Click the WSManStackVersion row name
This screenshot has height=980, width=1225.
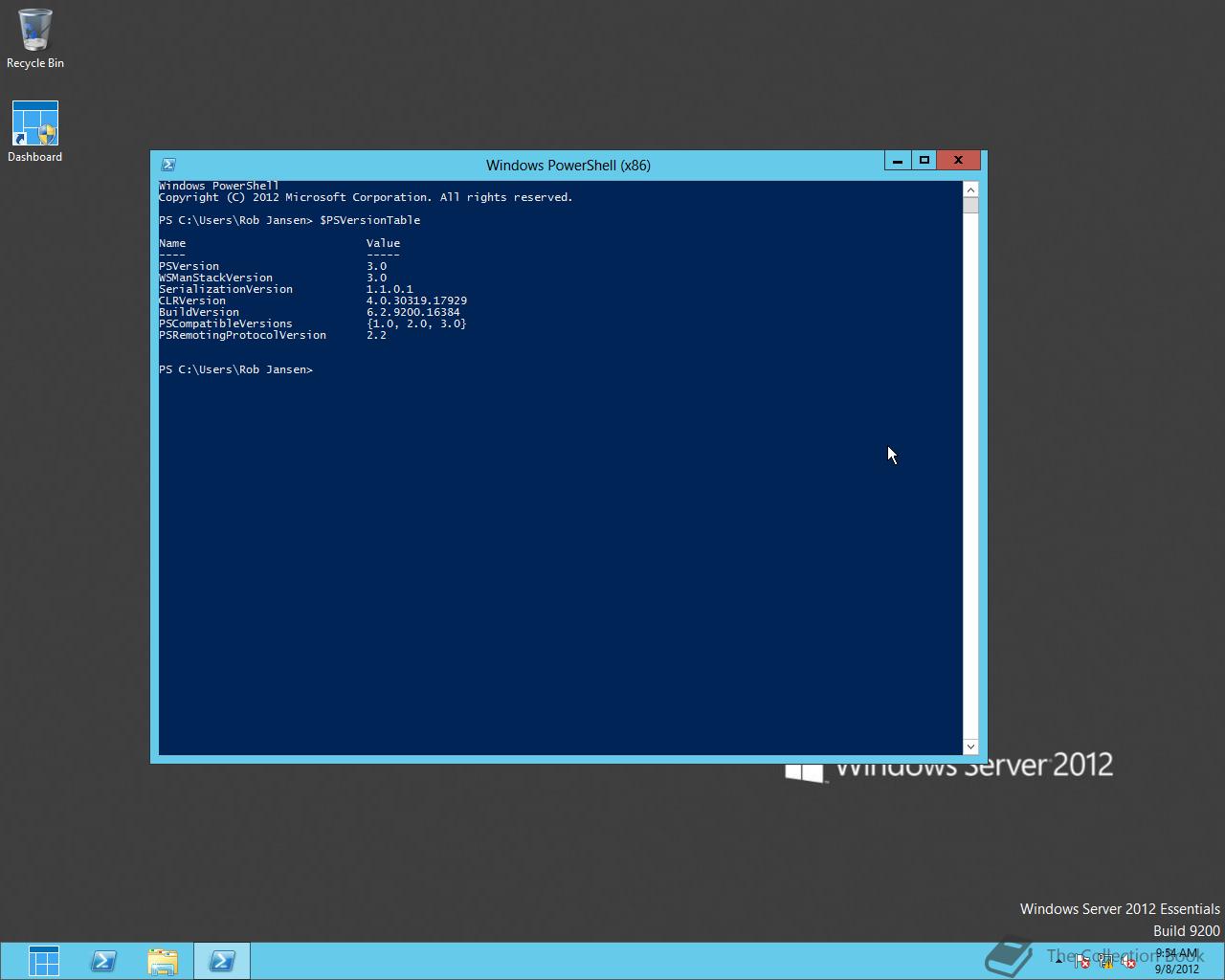pos(215,278)
